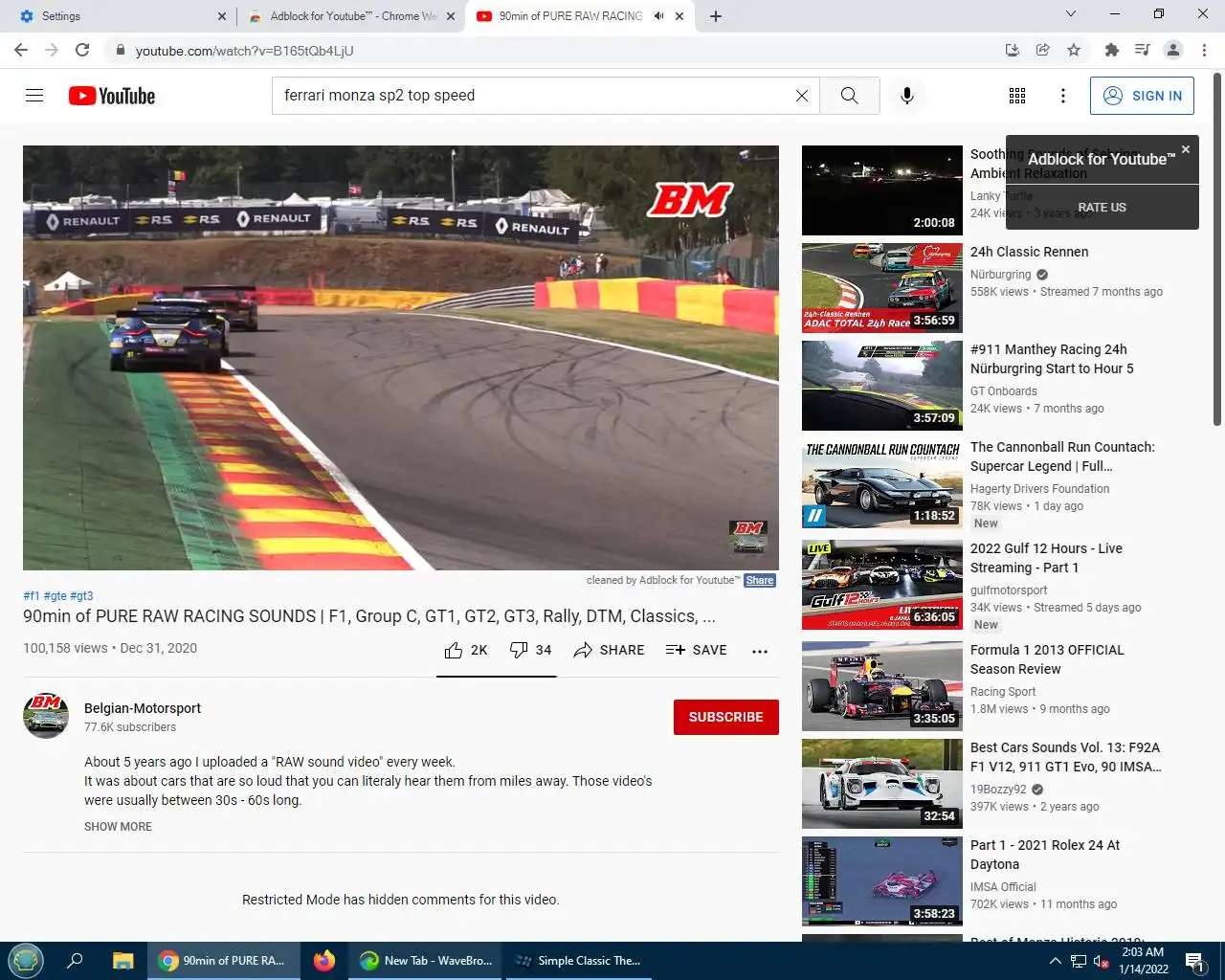Clear the search box with the X icon
The image size is (1225, 980).
(802, 96)
